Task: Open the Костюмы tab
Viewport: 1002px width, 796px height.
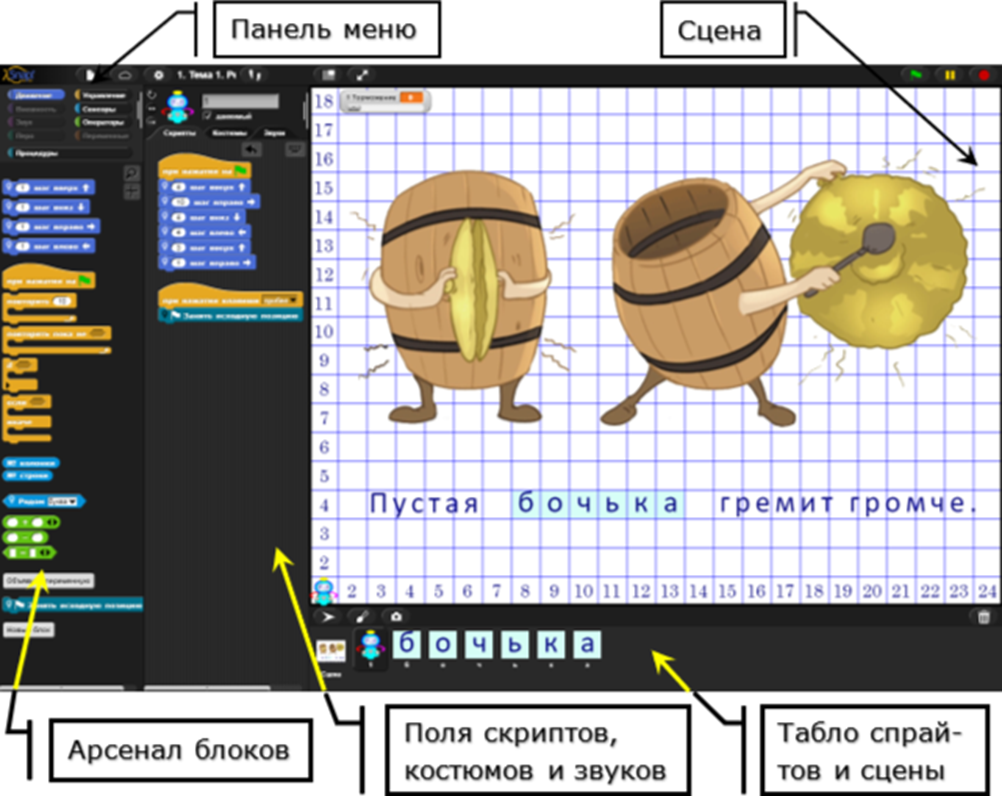Action: pyautogui.click(x=229, y=133)
